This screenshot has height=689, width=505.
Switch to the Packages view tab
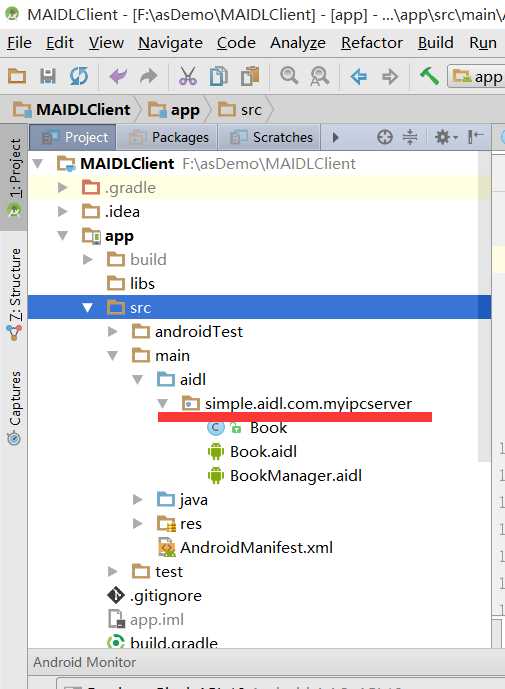point(167,137)
